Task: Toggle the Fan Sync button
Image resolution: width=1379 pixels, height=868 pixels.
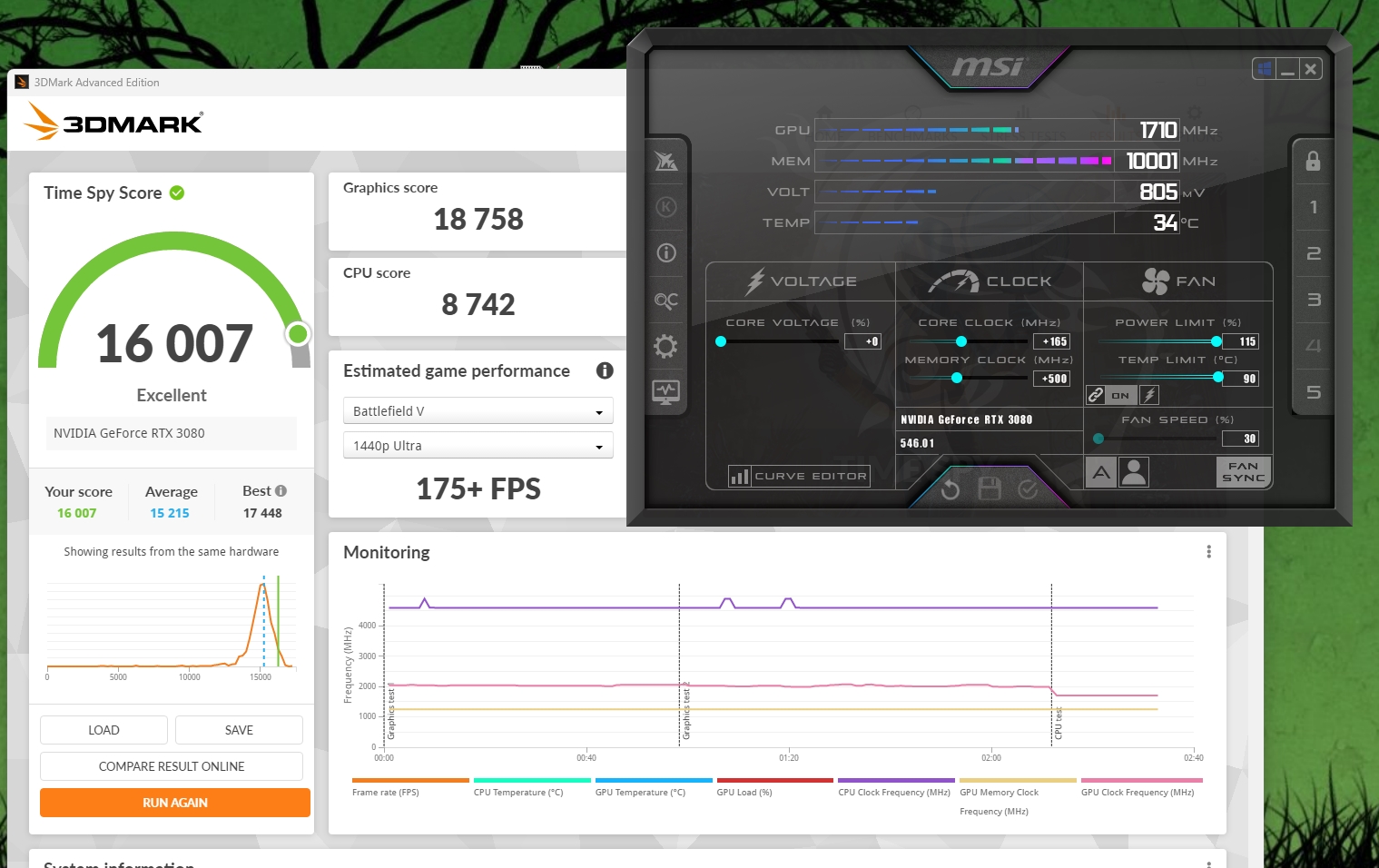Action: pyautogui.click(x=1243, y=472)
